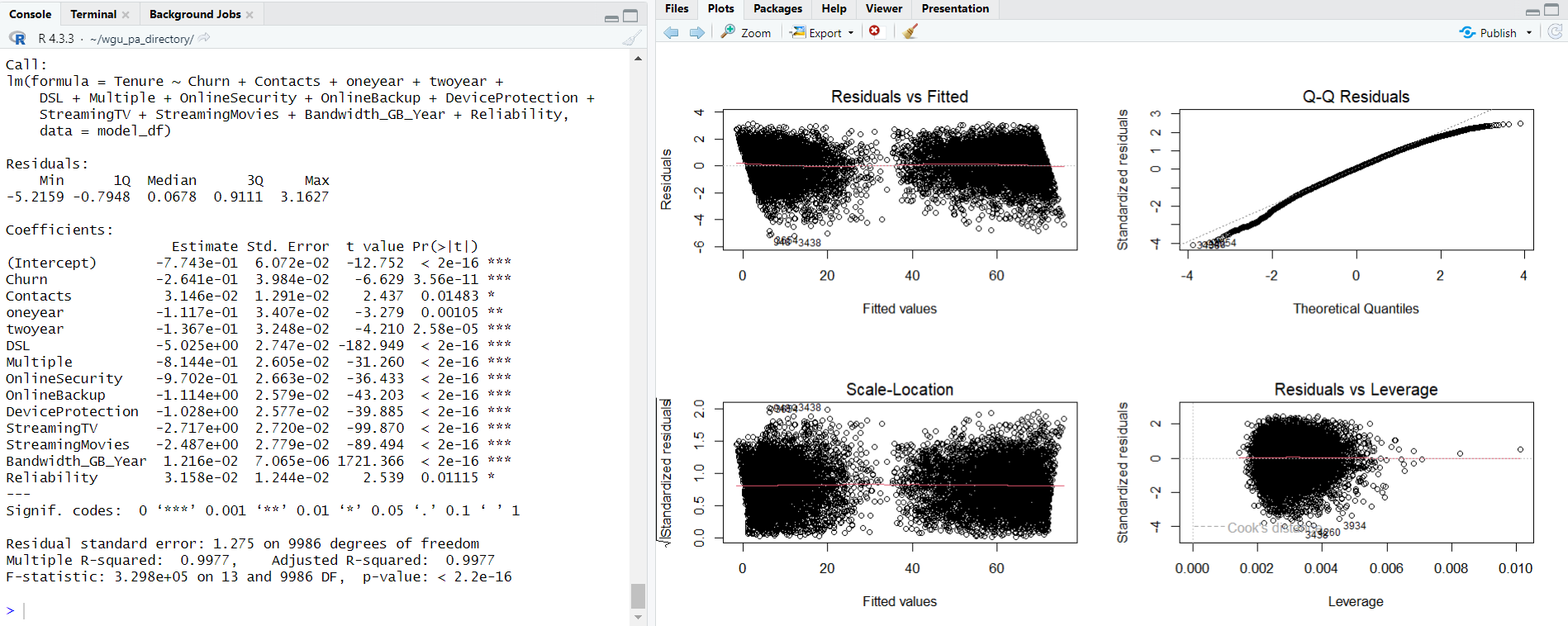The width and height of the screenshot is (1568, 626).
Task: Switch to the Terminal tab
Action: click(93, 14)
